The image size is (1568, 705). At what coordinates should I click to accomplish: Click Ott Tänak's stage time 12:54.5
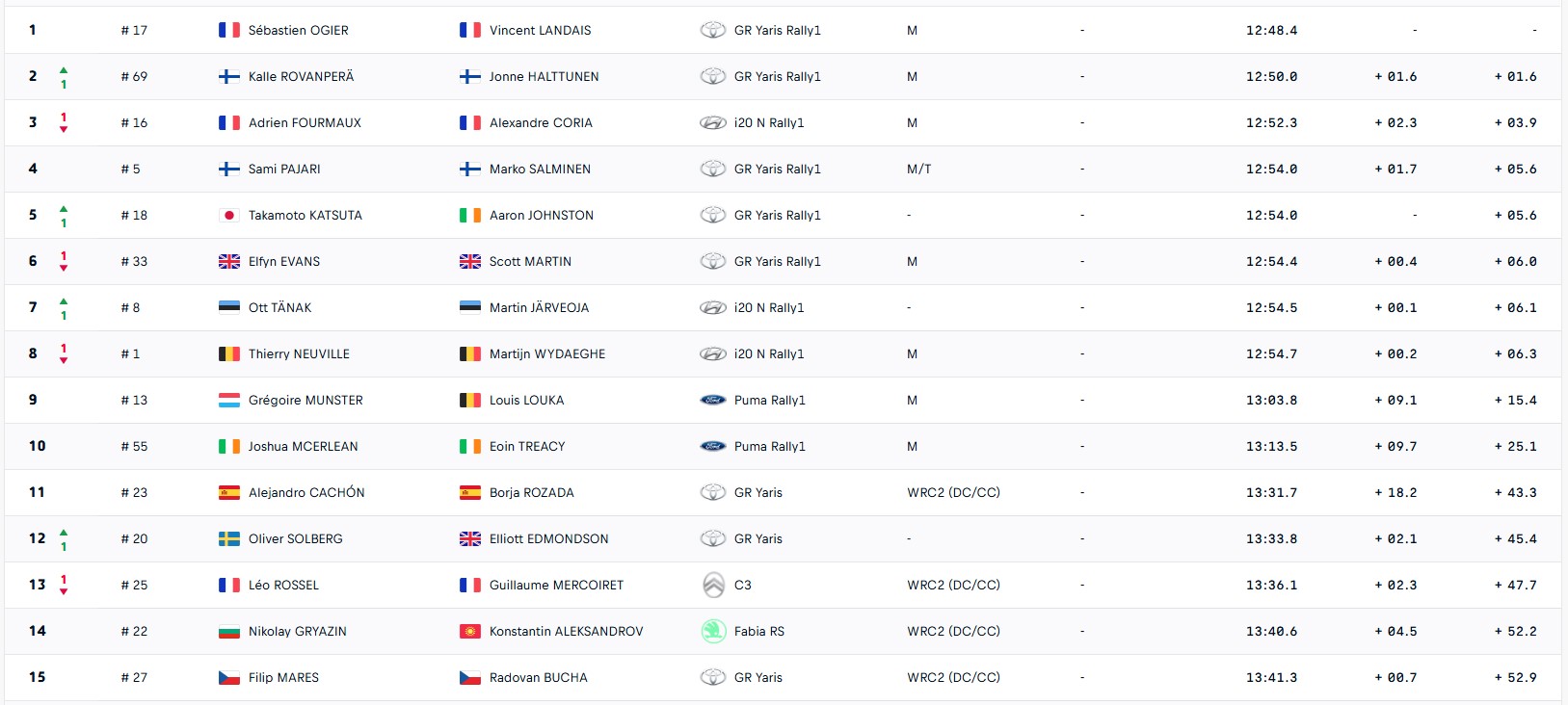tap(1271, 307)
